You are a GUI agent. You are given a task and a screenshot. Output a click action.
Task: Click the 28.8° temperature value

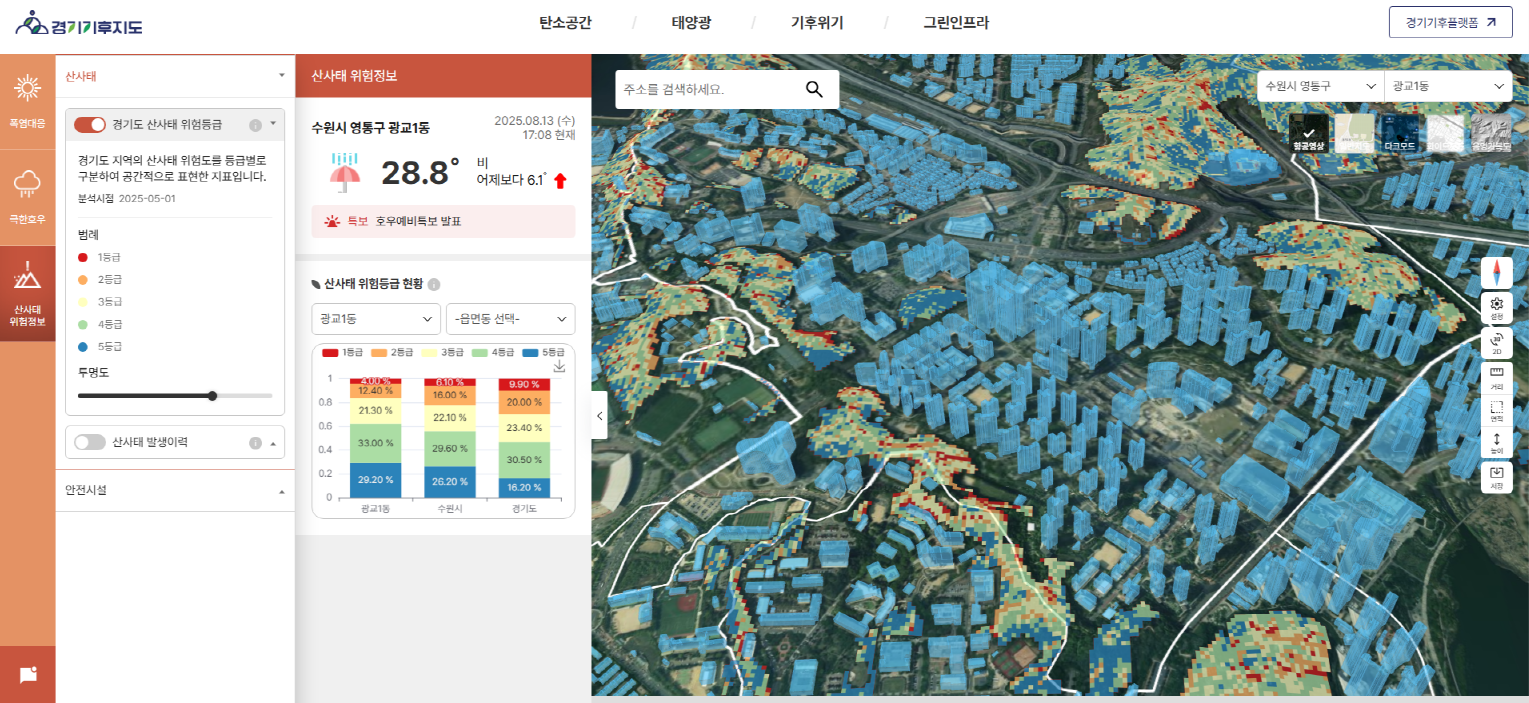420,172
